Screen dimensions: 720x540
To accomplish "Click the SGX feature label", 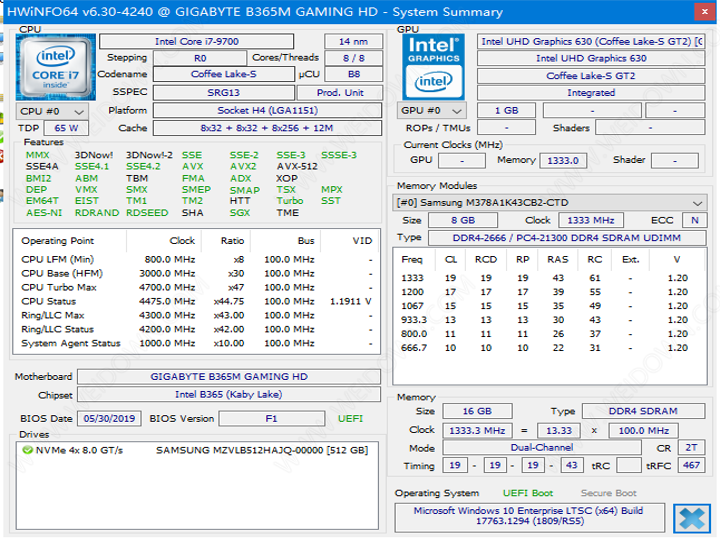I will tap(240, 213).
